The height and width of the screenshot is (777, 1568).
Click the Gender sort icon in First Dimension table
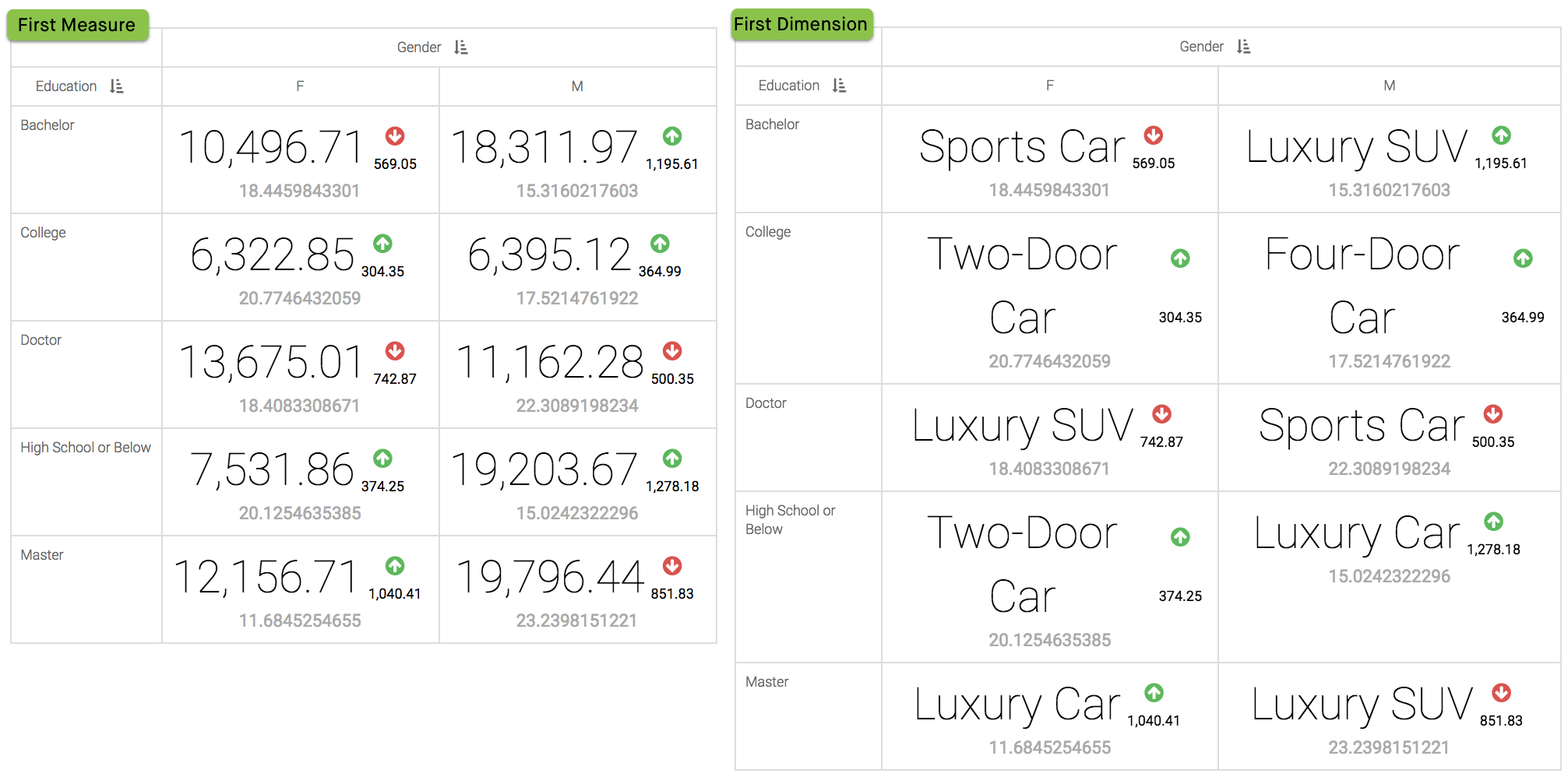tap(1244, 47)
